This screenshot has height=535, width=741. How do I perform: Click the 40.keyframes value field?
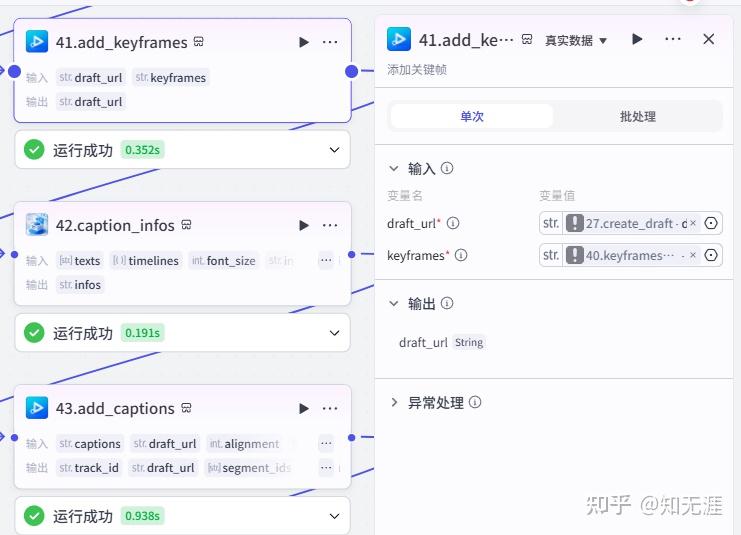[630, 255]
